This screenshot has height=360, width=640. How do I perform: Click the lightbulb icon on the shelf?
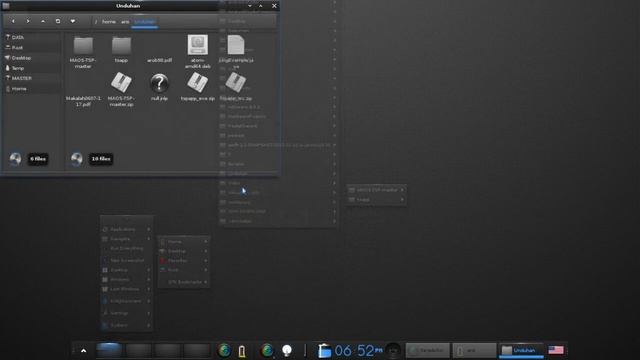(x=287, y=351)
